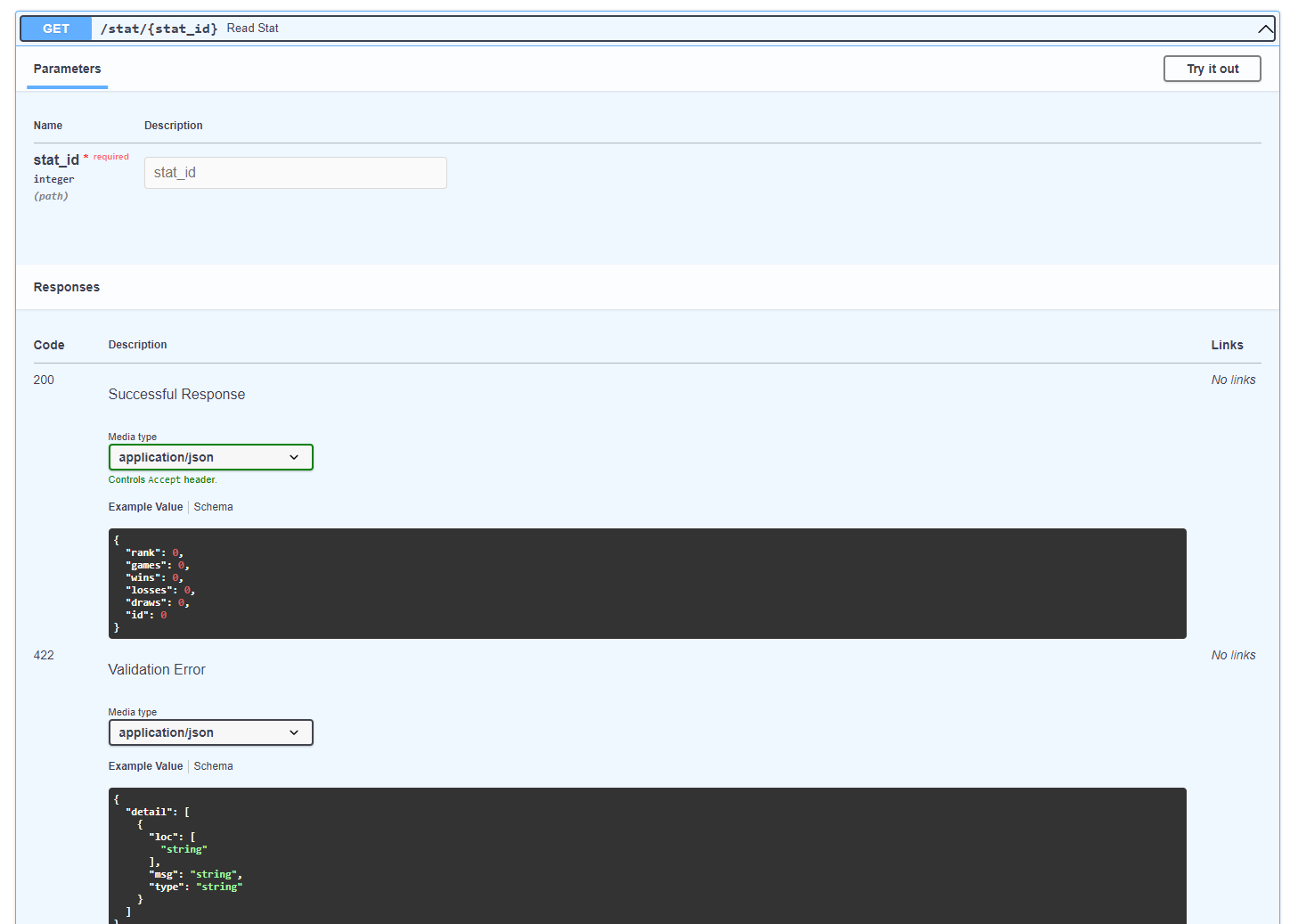Click the 422 response code
Image resolution: width=1290 pixels, height=924 pixels.
44,655
